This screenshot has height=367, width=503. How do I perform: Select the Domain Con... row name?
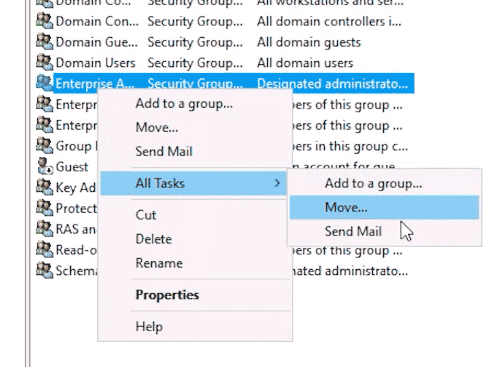pyautogui.click(x=97, y=21)
